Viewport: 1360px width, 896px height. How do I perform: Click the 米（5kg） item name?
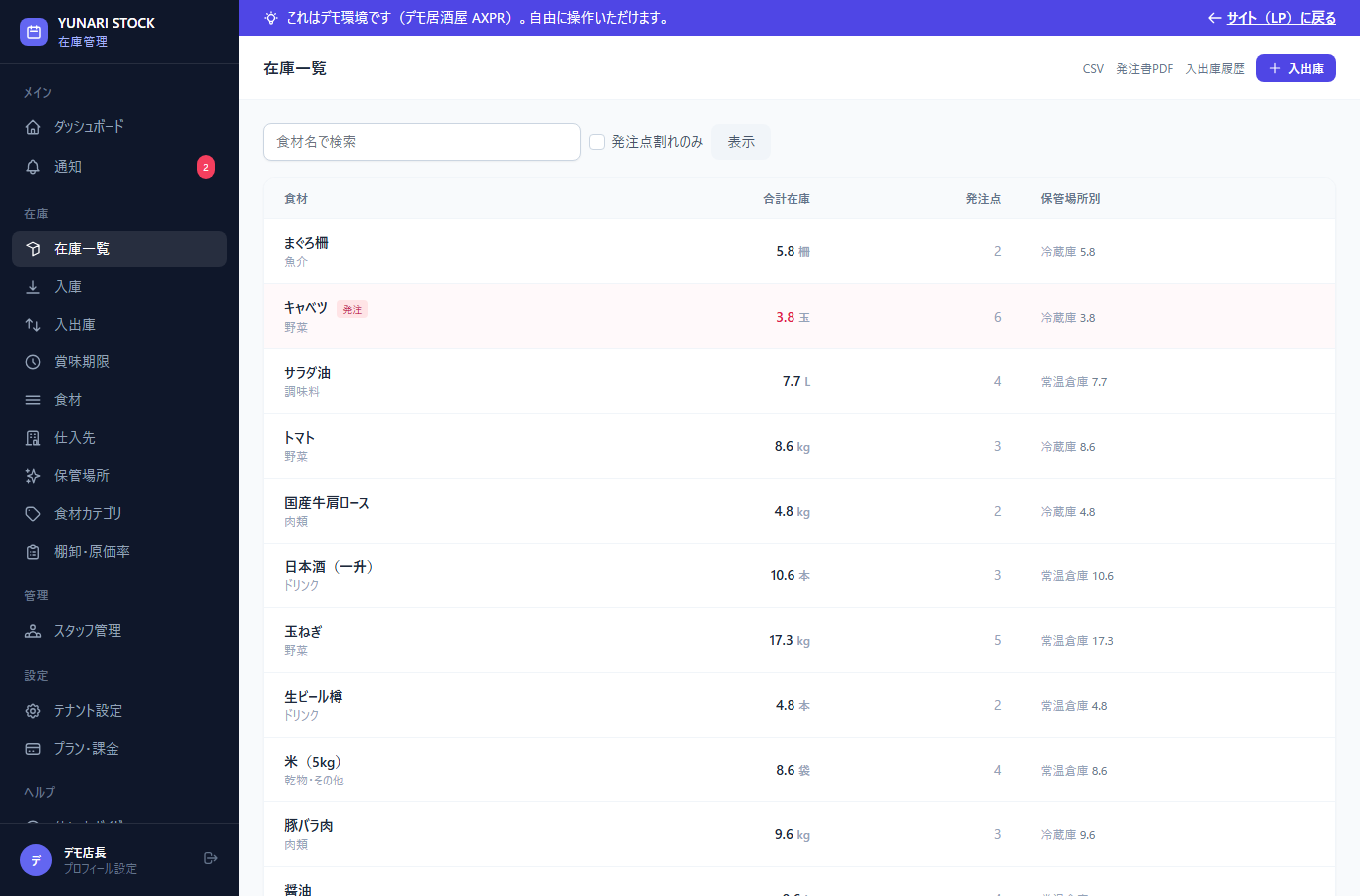tap(313, 762)
